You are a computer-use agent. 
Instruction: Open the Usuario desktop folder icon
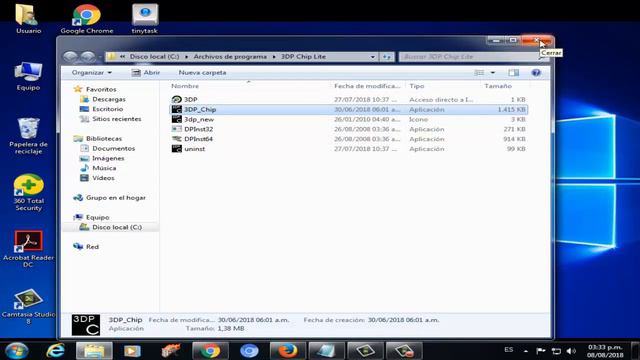pos(28,18)
